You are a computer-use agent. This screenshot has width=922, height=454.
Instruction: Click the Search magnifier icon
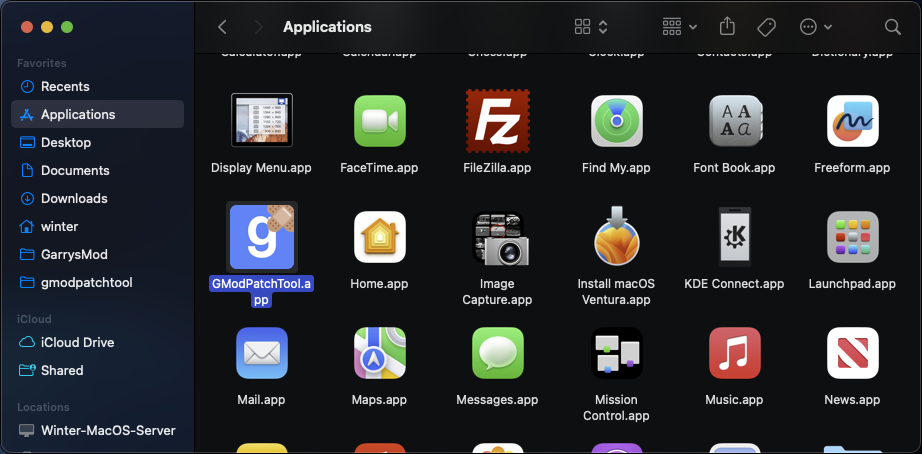pos(893,27)
